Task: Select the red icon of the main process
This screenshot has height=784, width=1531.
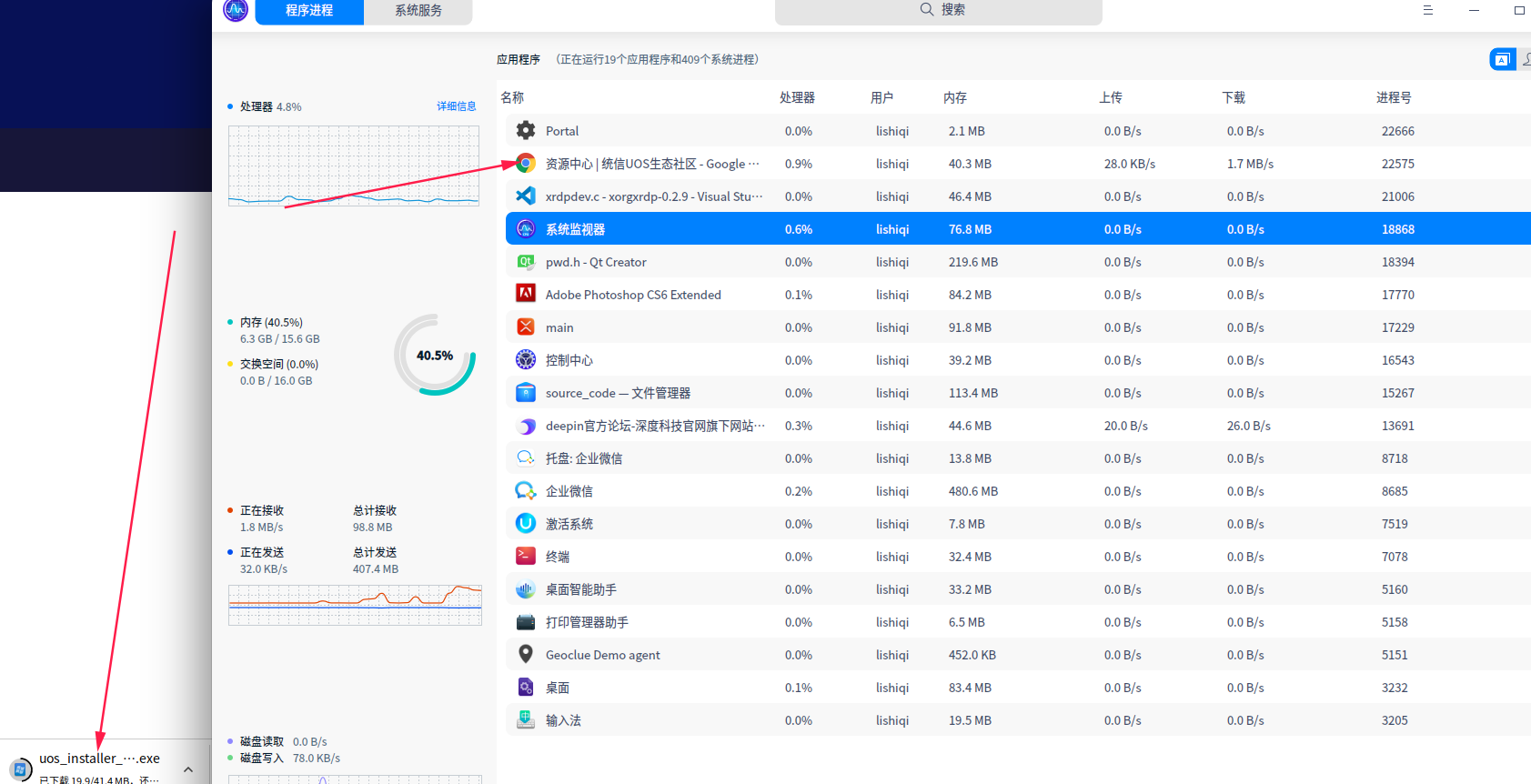Action: 526,327
